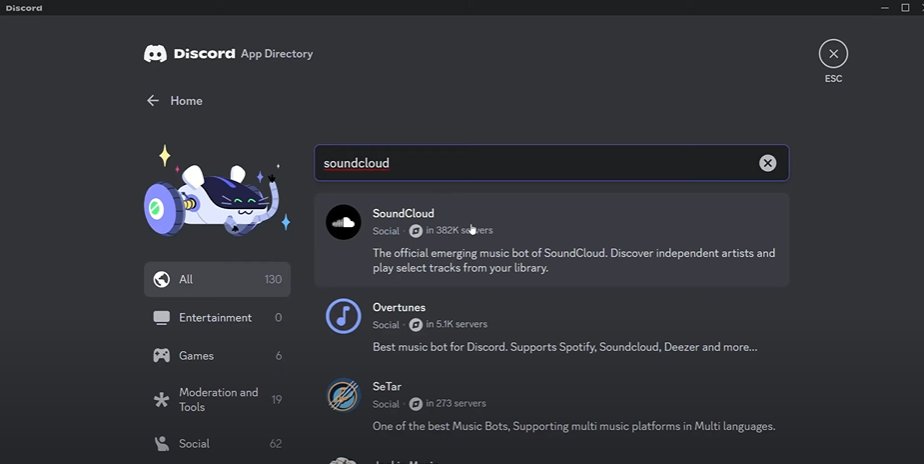The width and height of the screenshot is (924, 464).
Task: Minimize the Discord window
Action: (885, 8)
